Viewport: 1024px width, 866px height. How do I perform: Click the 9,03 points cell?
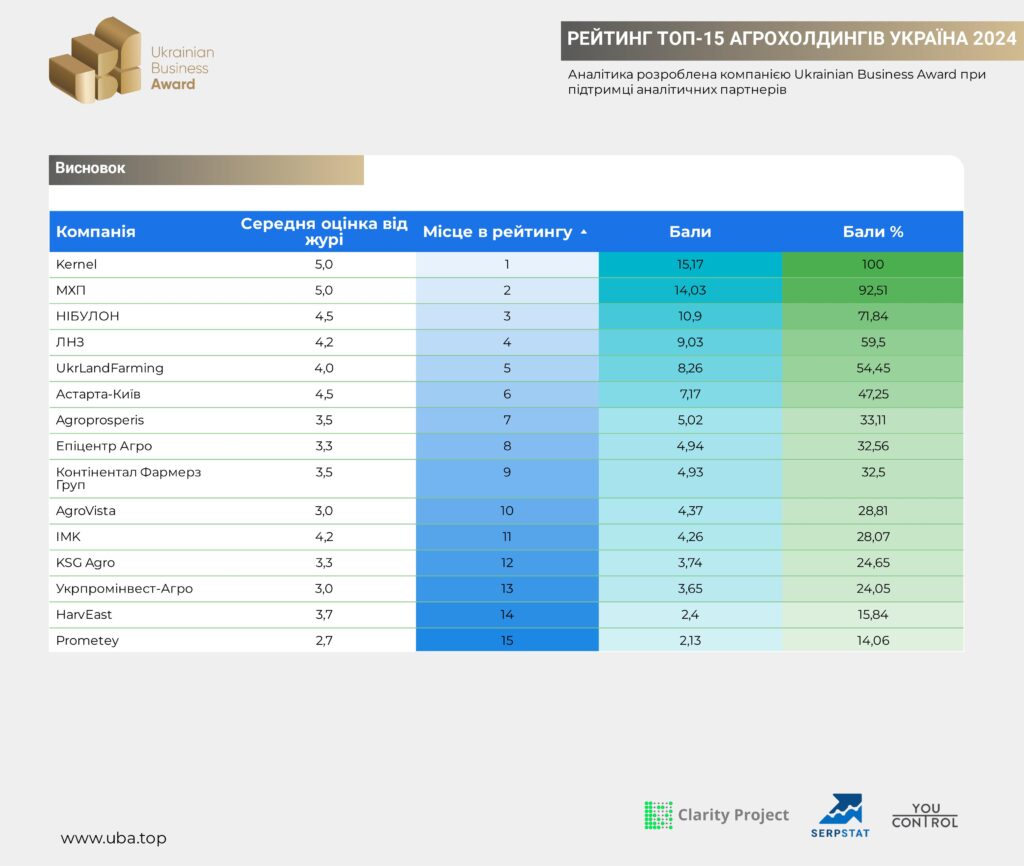point(690,342)
